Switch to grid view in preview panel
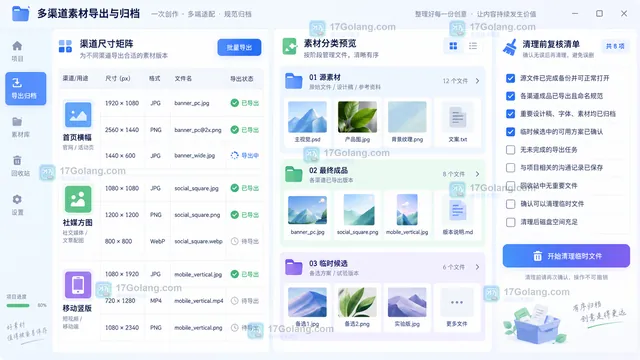The image size is (640, 360). click(453, 46)
